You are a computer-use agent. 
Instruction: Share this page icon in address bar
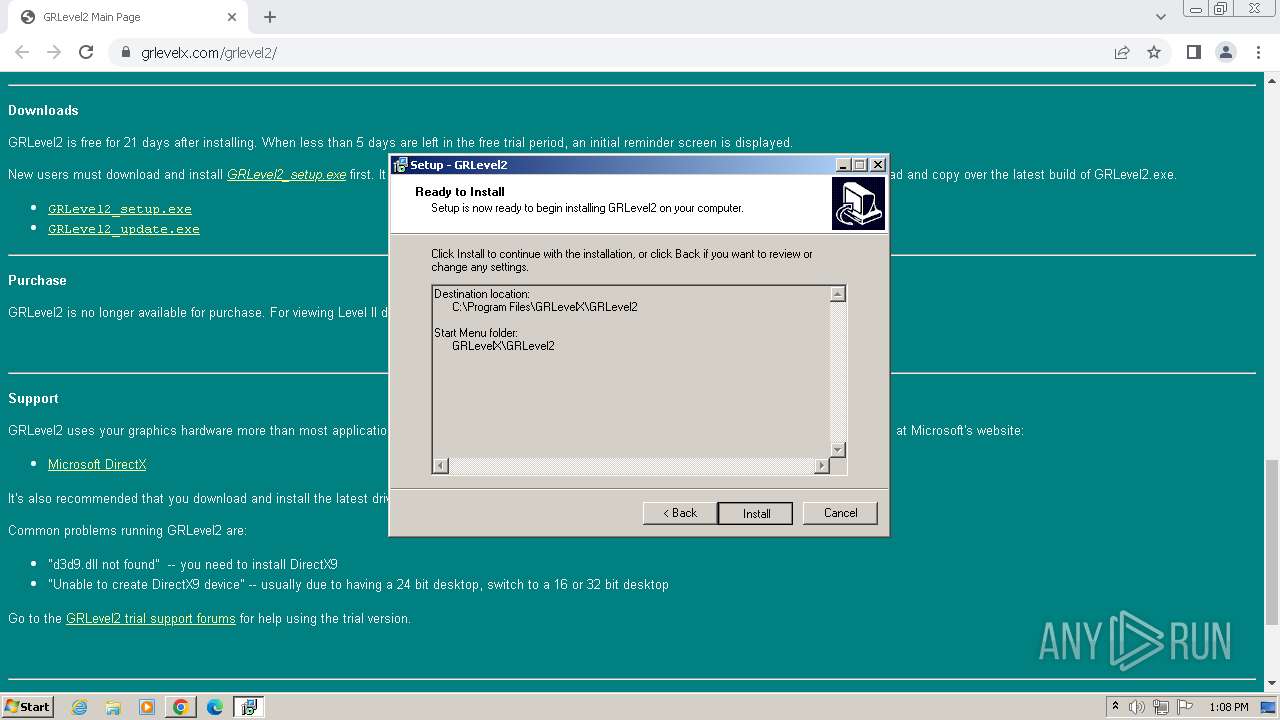point(1122,52)
